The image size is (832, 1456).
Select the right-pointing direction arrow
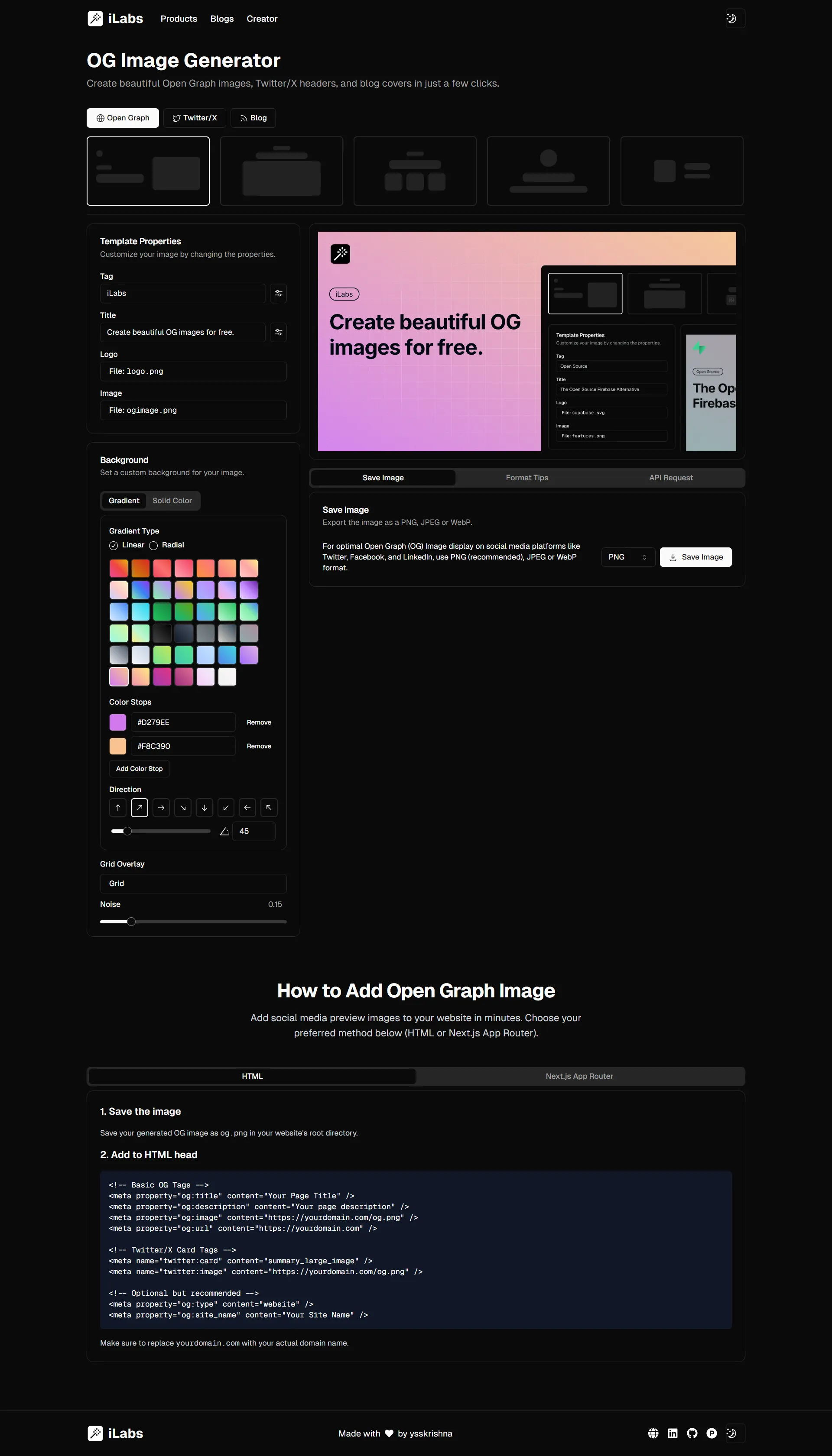[161, 808]
